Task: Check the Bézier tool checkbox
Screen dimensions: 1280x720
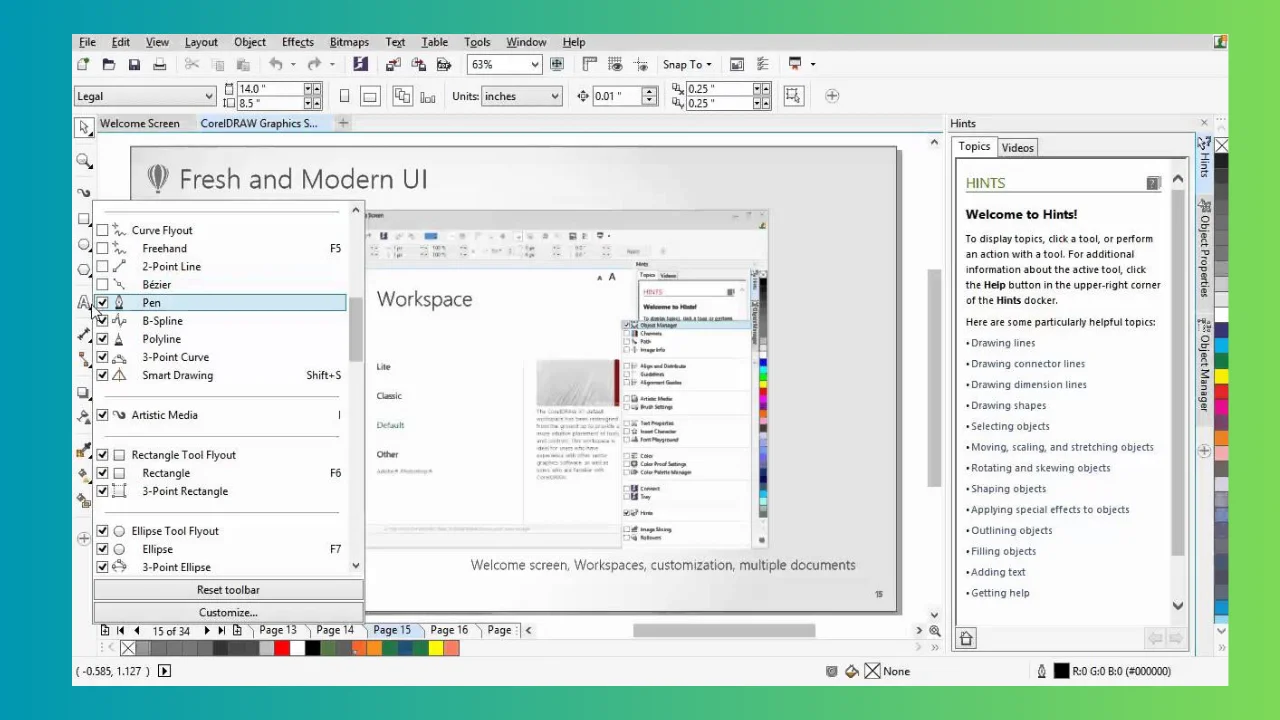Action: 102,284
